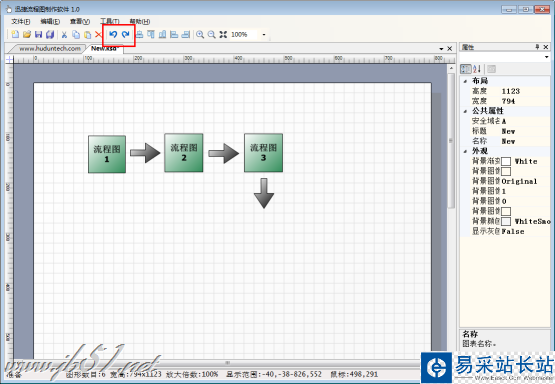
Task: Select the 流程图 3 shape on canvas
Action: (263, 153)
